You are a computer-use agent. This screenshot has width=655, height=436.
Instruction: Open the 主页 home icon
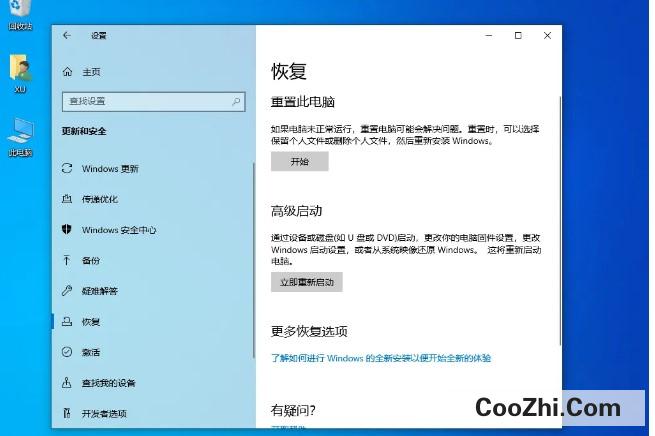click(67, 72)
